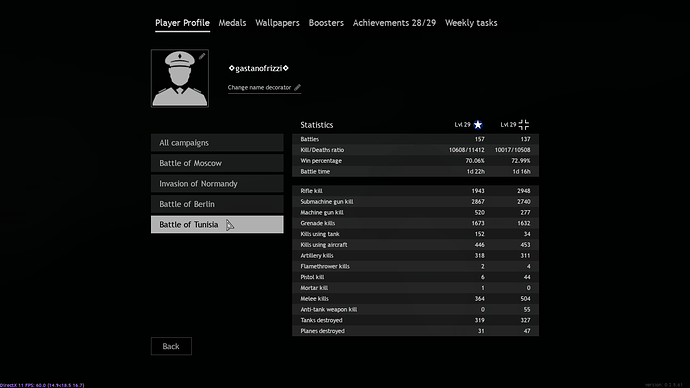Click the Battle time label
The image size is (690, 388).
tap(315, 172)
